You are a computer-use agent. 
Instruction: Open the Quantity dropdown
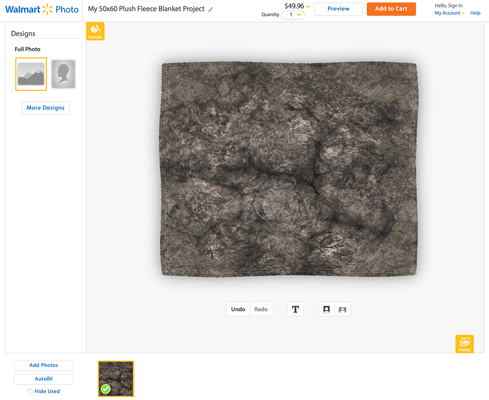[x=293, y=15]
